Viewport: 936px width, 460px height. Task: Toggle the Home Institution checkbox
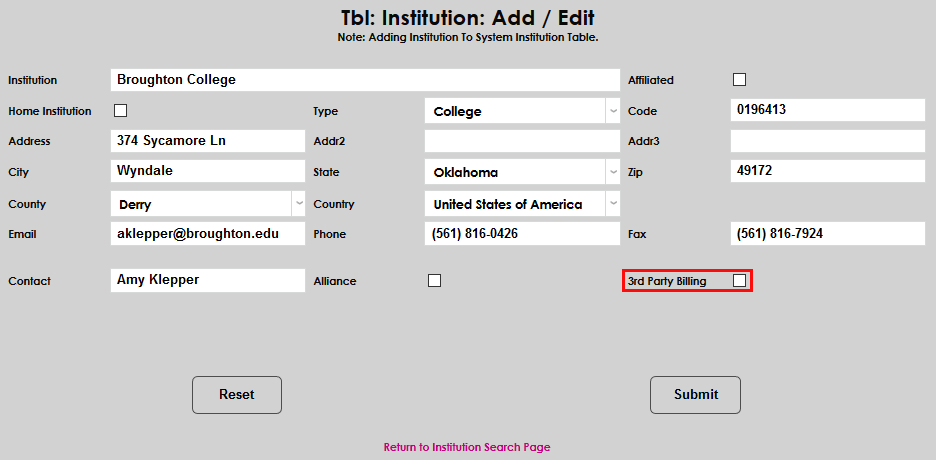click(121, 111)
